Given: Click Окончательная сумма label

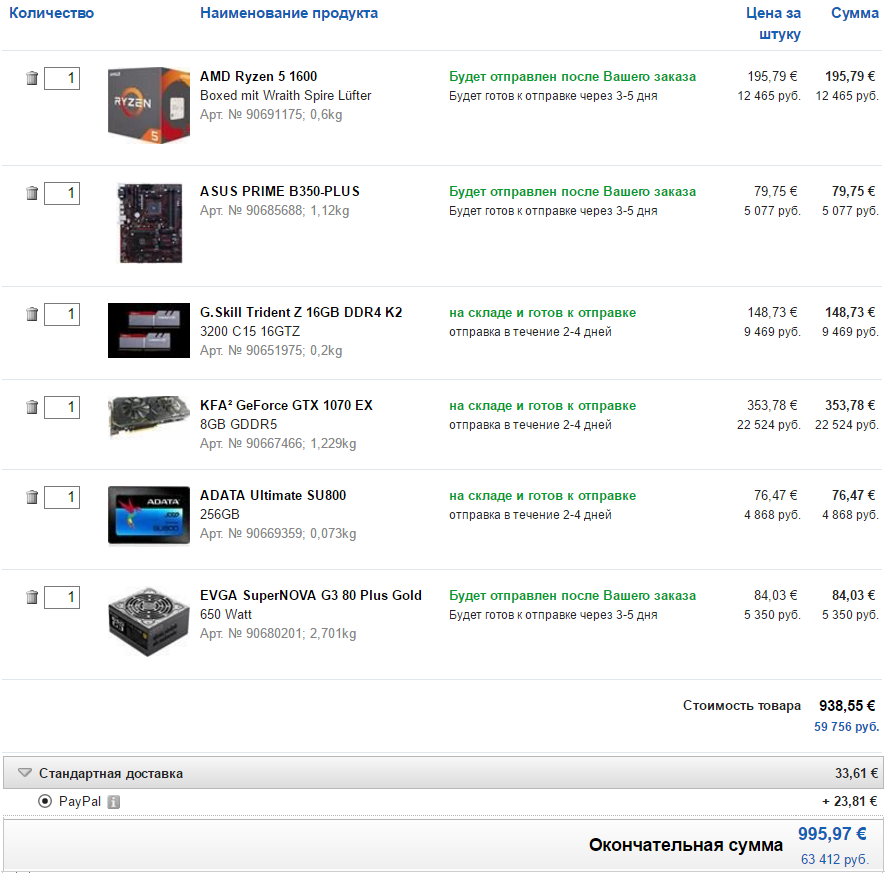Looking at the screenshot, I should [686, 845].
